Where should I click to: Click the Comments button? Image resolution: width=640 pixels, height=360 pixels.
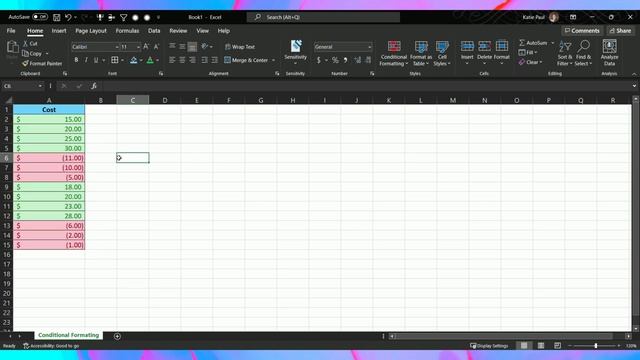pyautogui.click(x=582, y=31)
